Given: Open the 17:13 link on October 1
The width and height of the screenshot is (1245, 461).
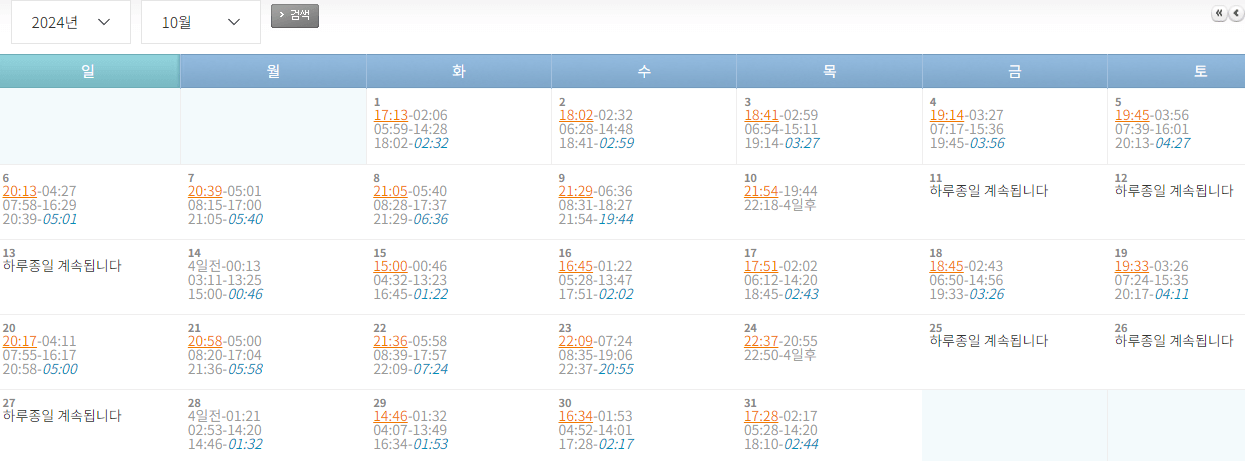Looking at the screenshot, I should click(391, 116).
